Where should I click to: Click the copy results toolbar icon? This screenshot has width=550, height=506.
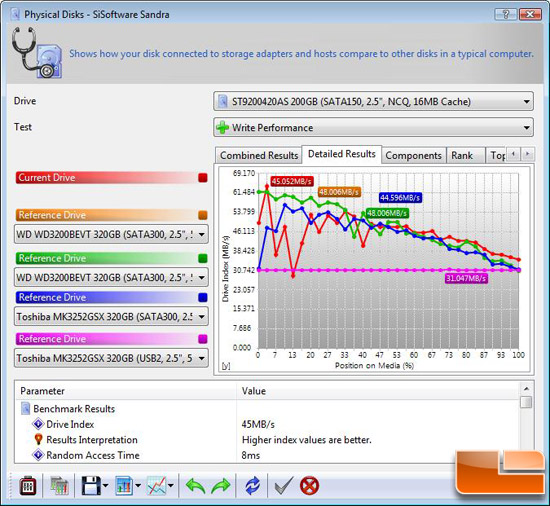click(x=59, y=486)
